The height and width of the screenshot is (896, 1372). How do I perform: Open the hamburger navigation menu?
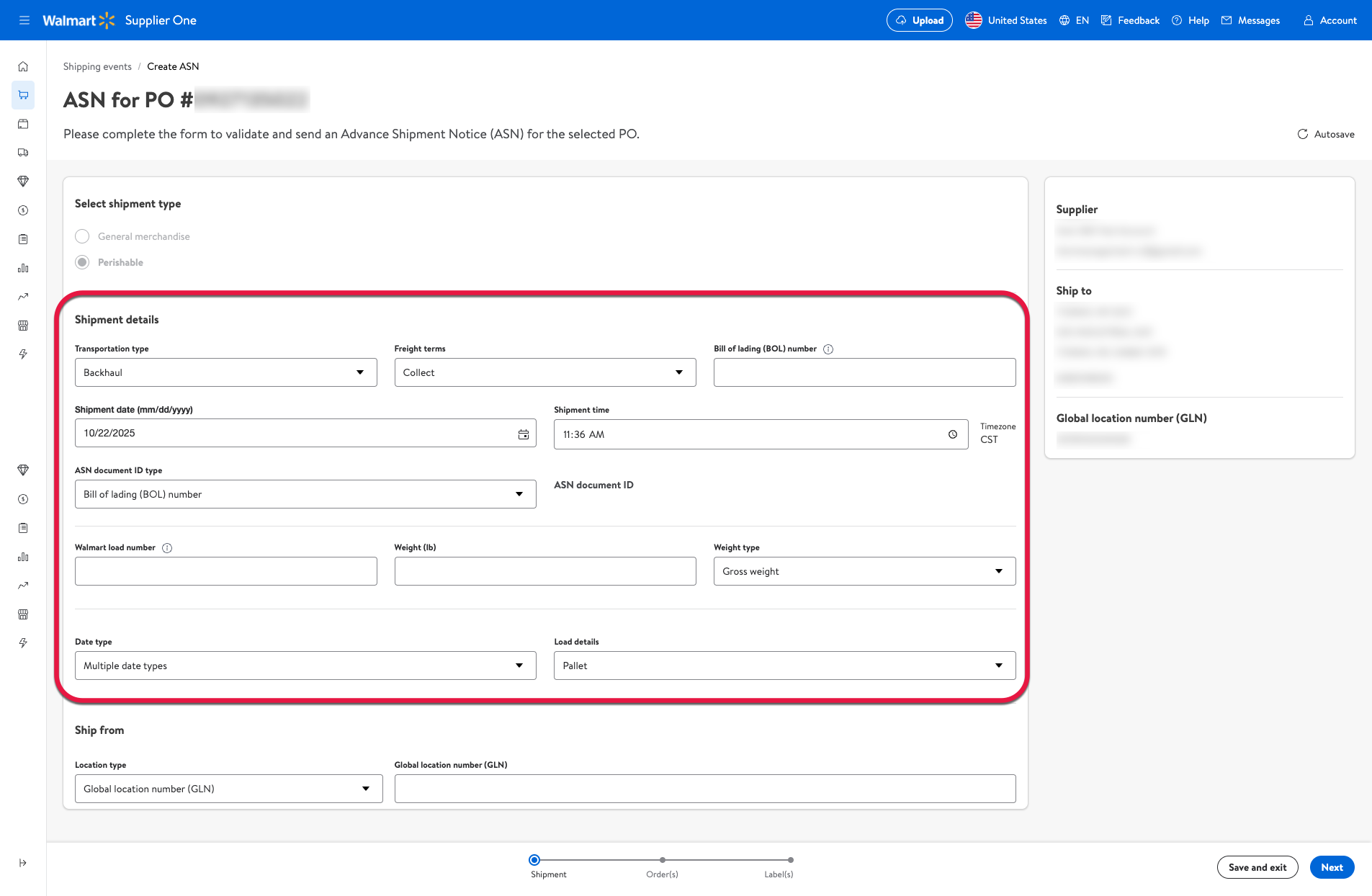24,20
